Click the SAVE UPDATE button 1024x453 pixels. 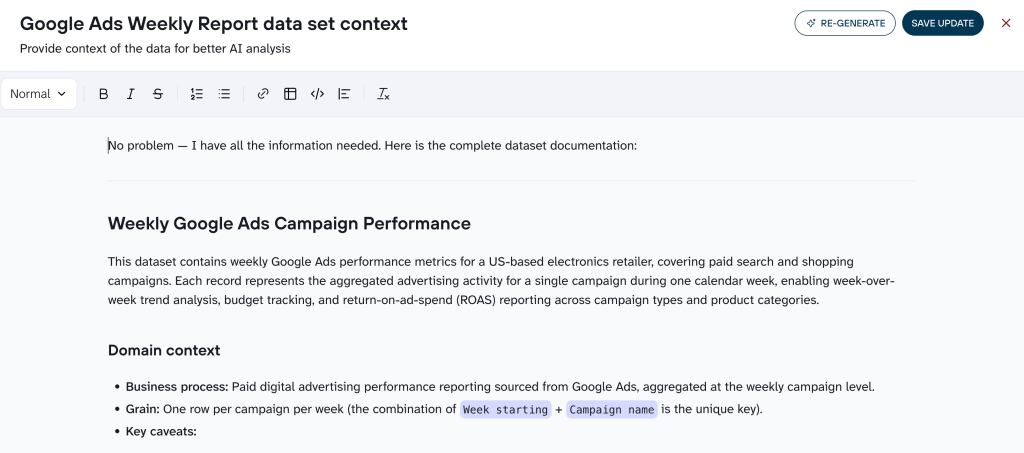(942, 23)
